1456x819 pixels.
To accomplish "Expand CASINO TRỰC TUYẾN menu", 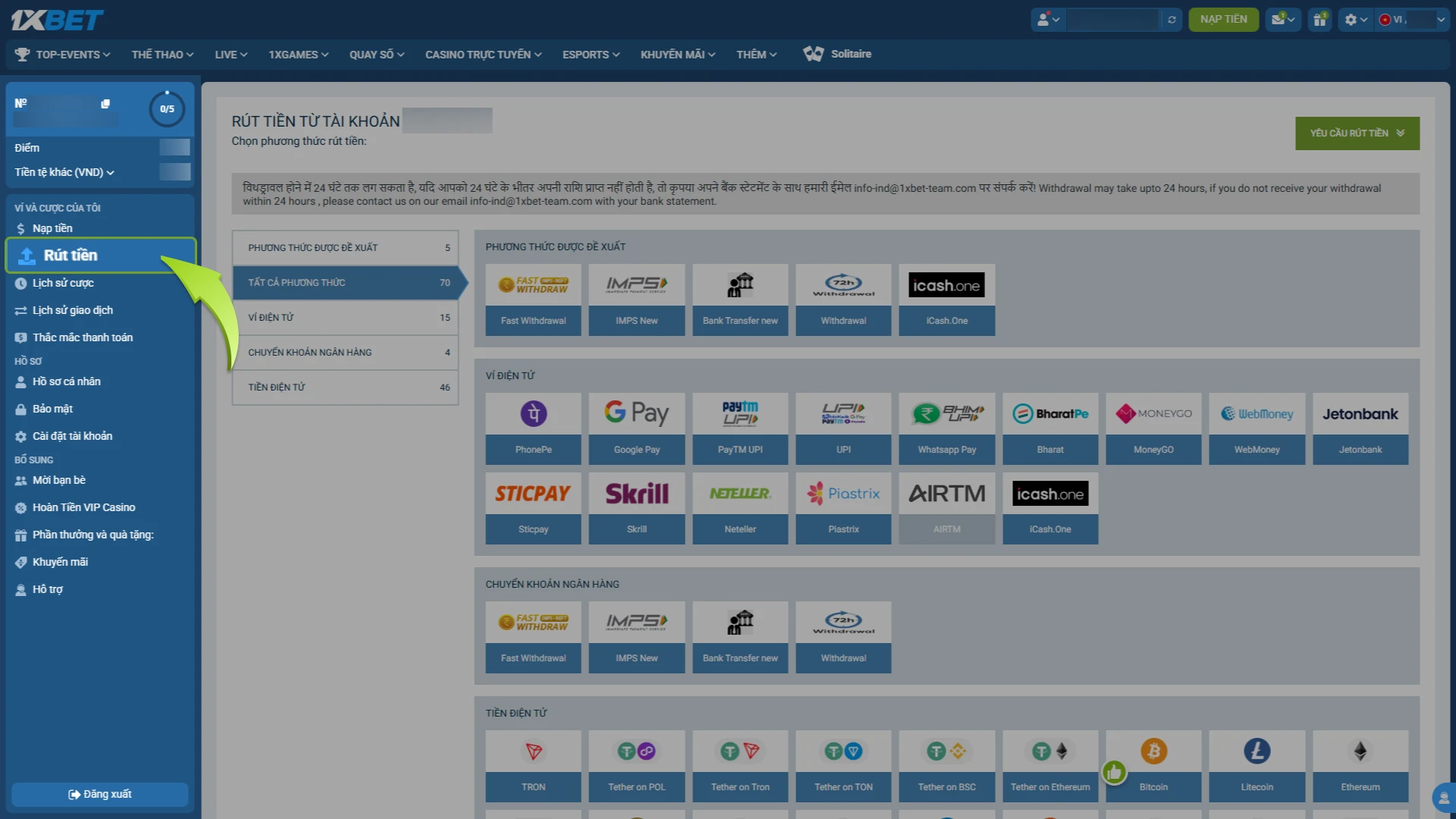I will click(x=483, y=55).
